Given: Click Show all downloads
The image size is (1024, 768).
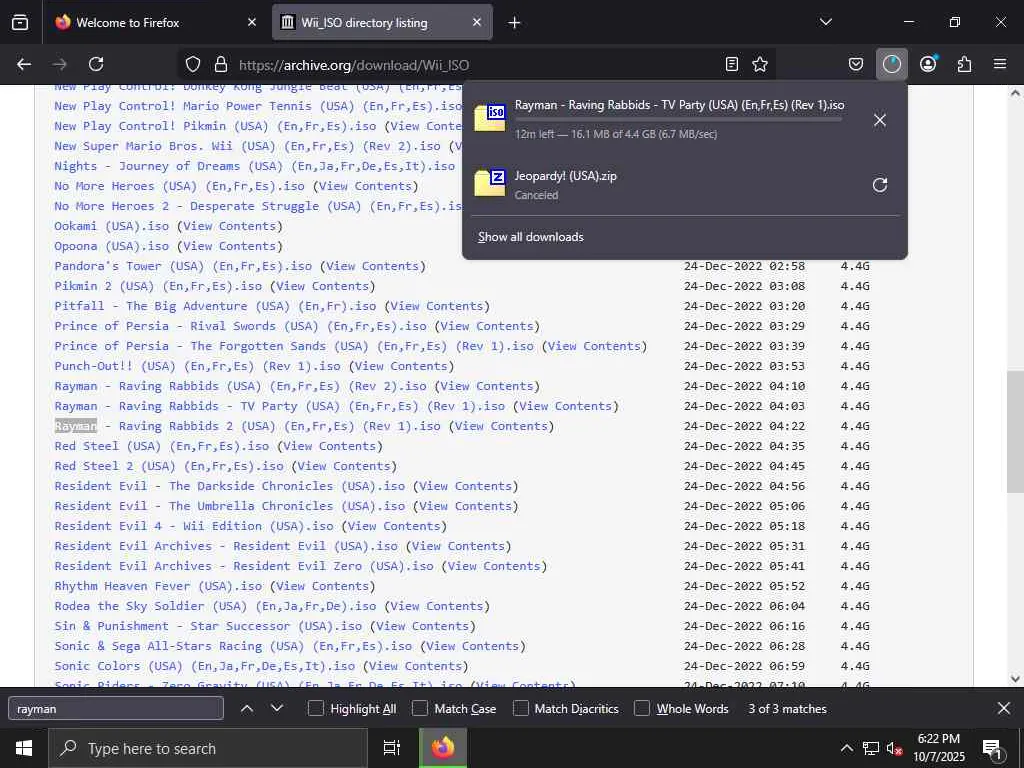Looking at the screenshot, I should pos(530,237).
